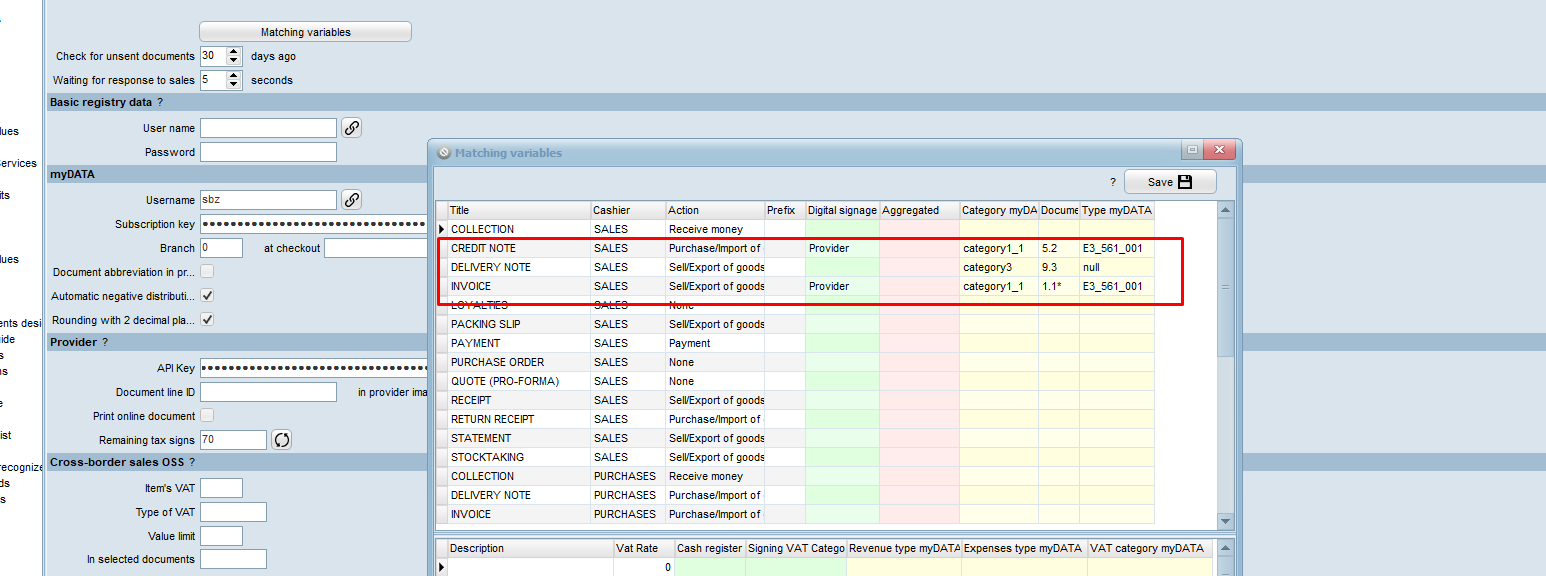
Task: Increase the unsent documents days value
Action: 234,51
